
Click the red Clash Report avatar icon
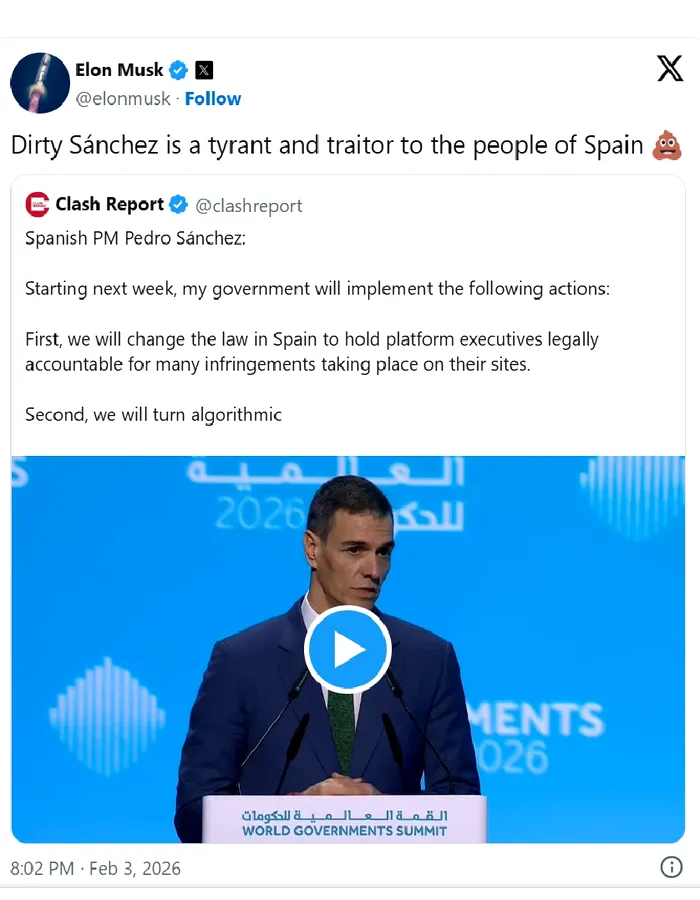(37, 205)
